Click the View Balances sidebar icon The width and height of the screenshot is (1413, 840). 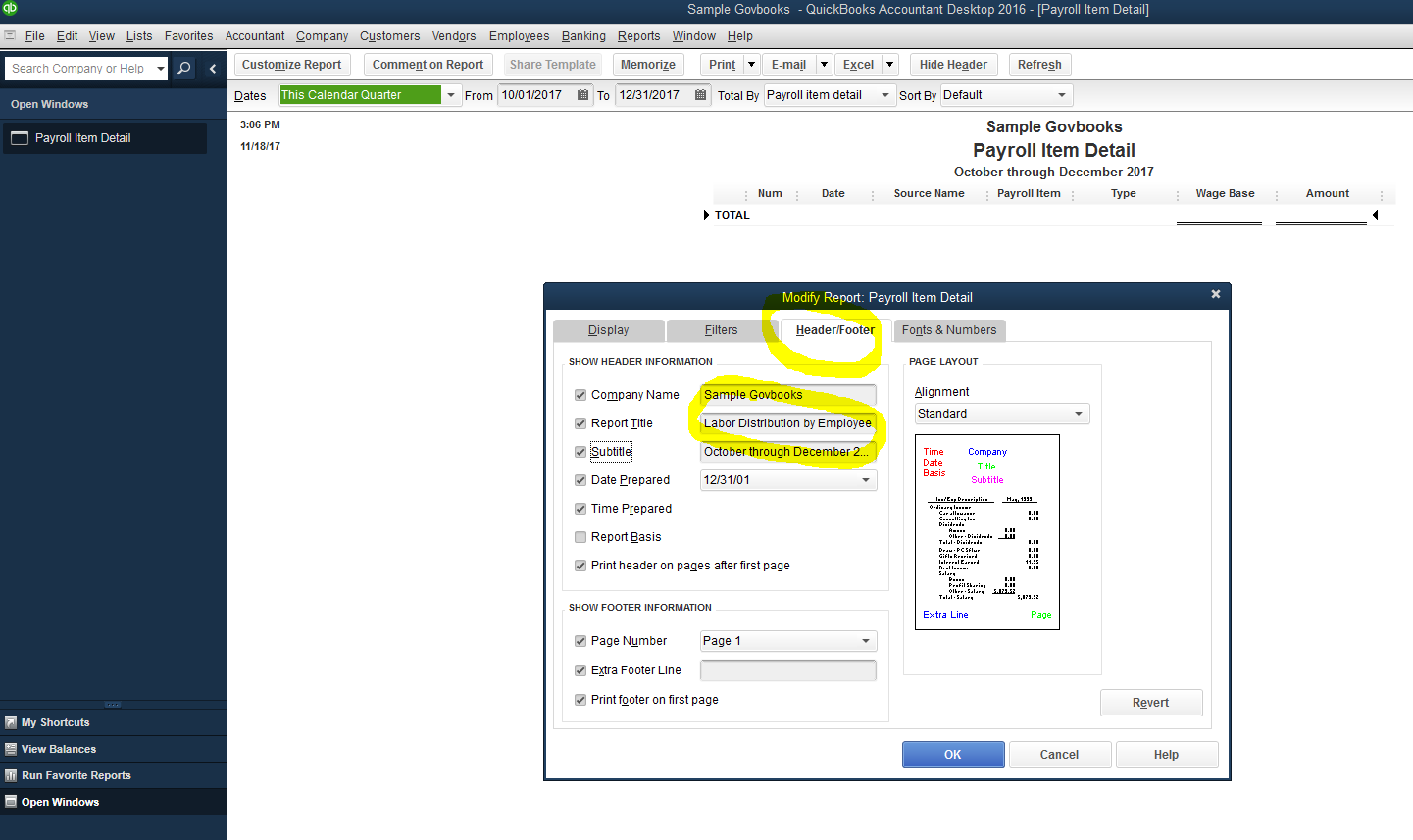11,749
